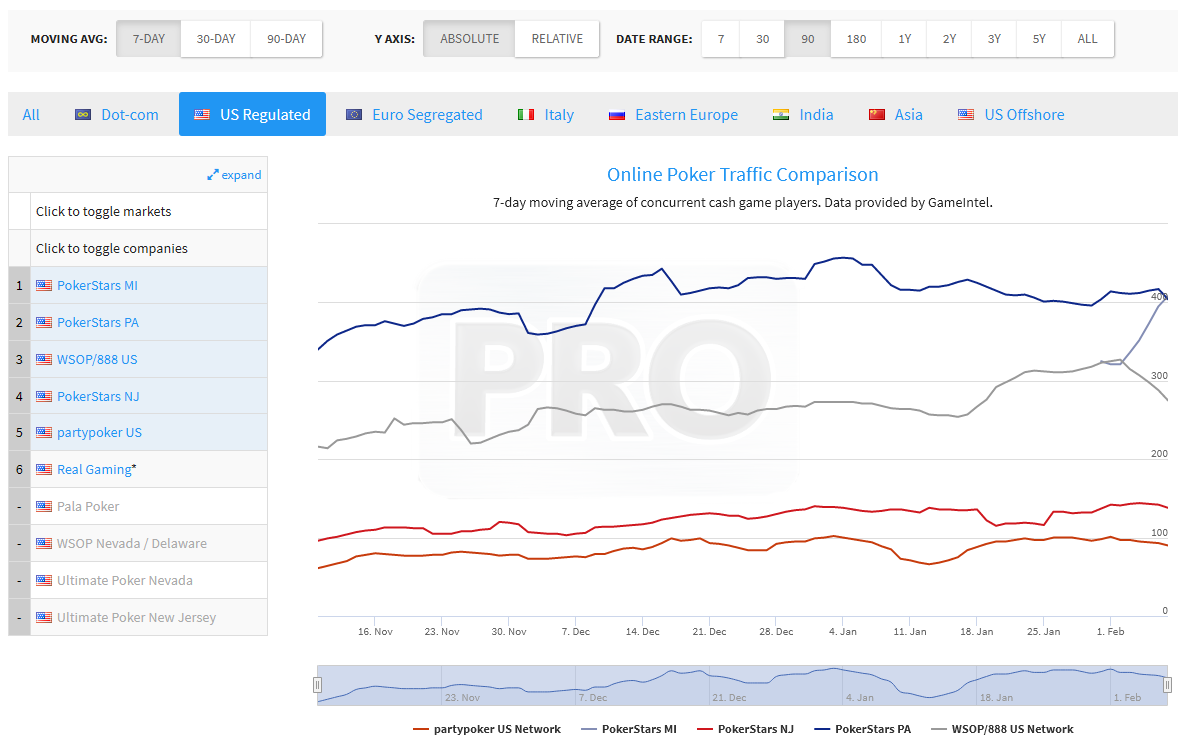This screenshot has width=1188, height=746.
Task: Open the PokerStars NJ link
Action: (98, 397)
